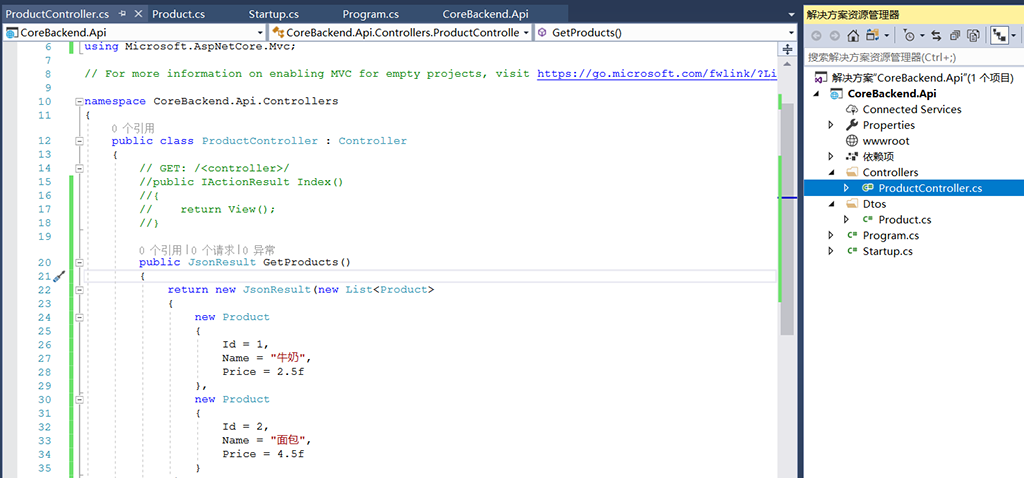Expand the Properties node in Solution Explorer
This screenshot has width=1024, height=478.
click(831, 125)
